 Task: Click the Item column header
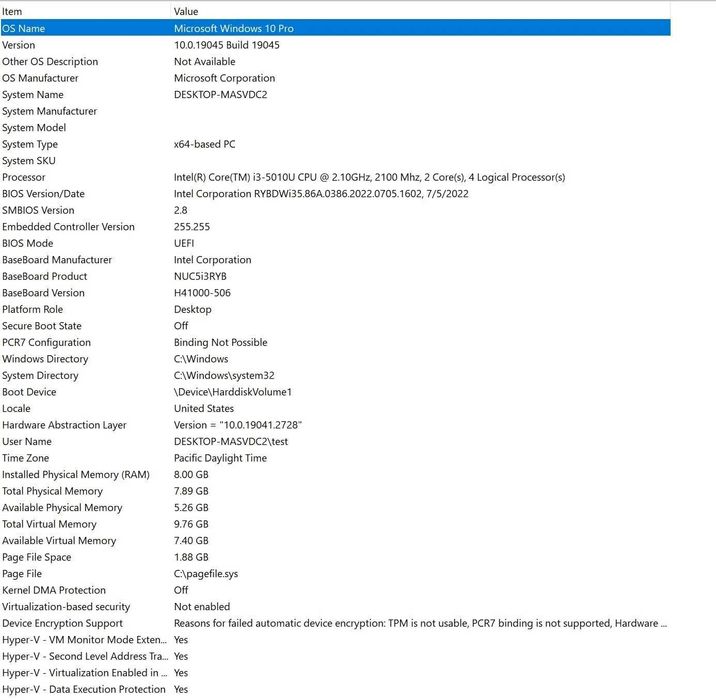point(85,11)
